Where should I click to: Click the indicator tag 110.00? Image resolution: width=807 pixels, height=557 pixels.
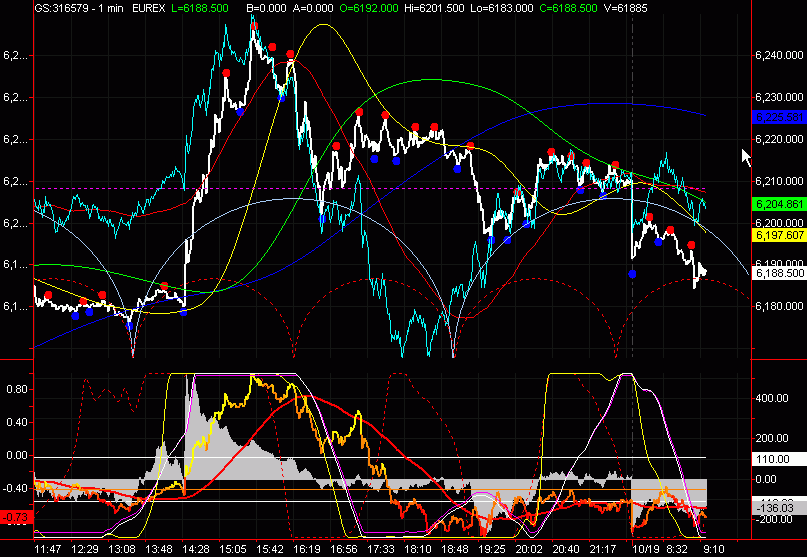778,459
